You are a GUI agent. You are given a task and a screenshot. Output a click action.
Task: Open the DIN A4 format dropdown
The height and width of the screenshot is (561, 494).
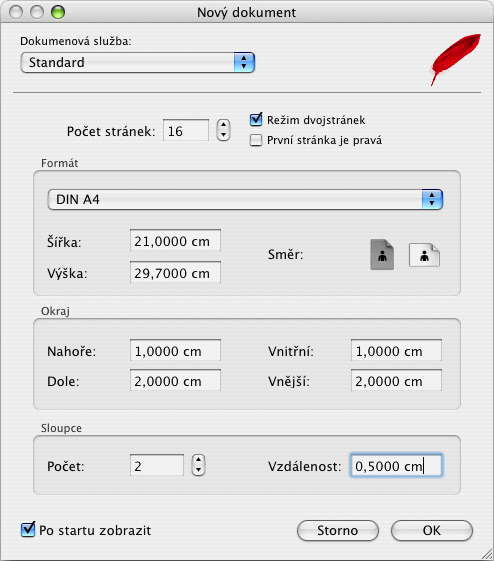coord(245,199)
